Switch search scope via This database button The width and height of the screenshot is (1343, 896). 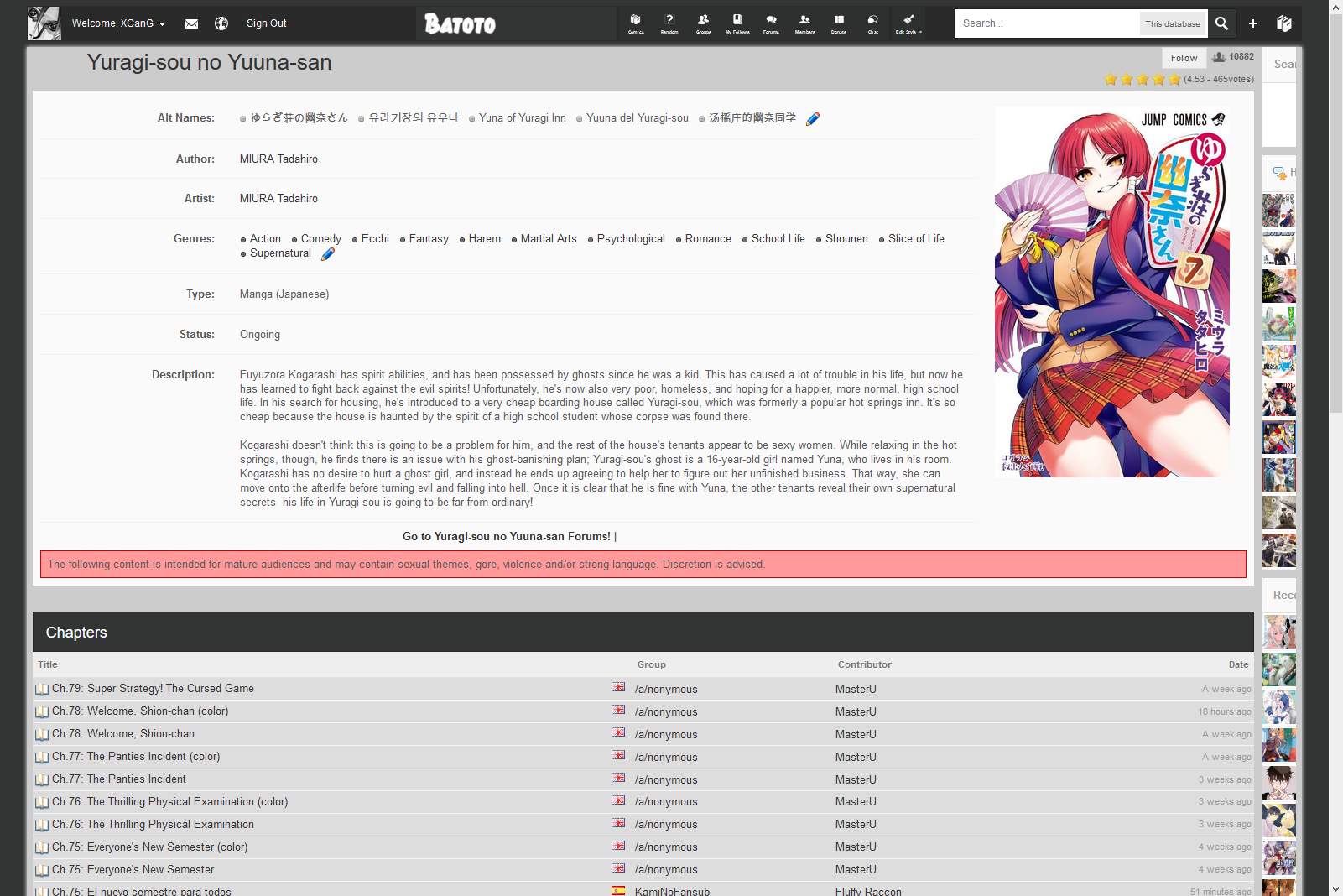(x=1172, y=23)
